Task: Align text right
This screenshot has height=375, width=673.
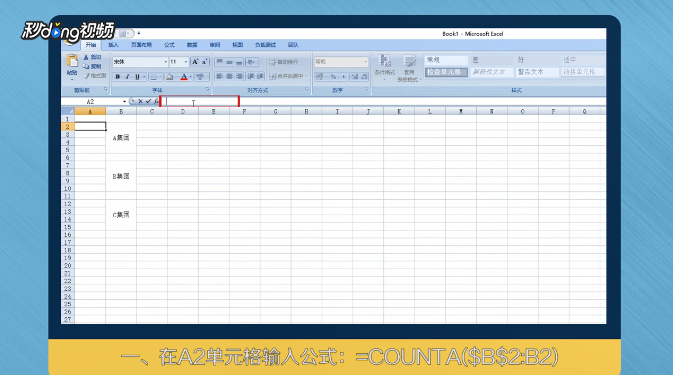Action: pyautogui.click(x=239, y=76)
